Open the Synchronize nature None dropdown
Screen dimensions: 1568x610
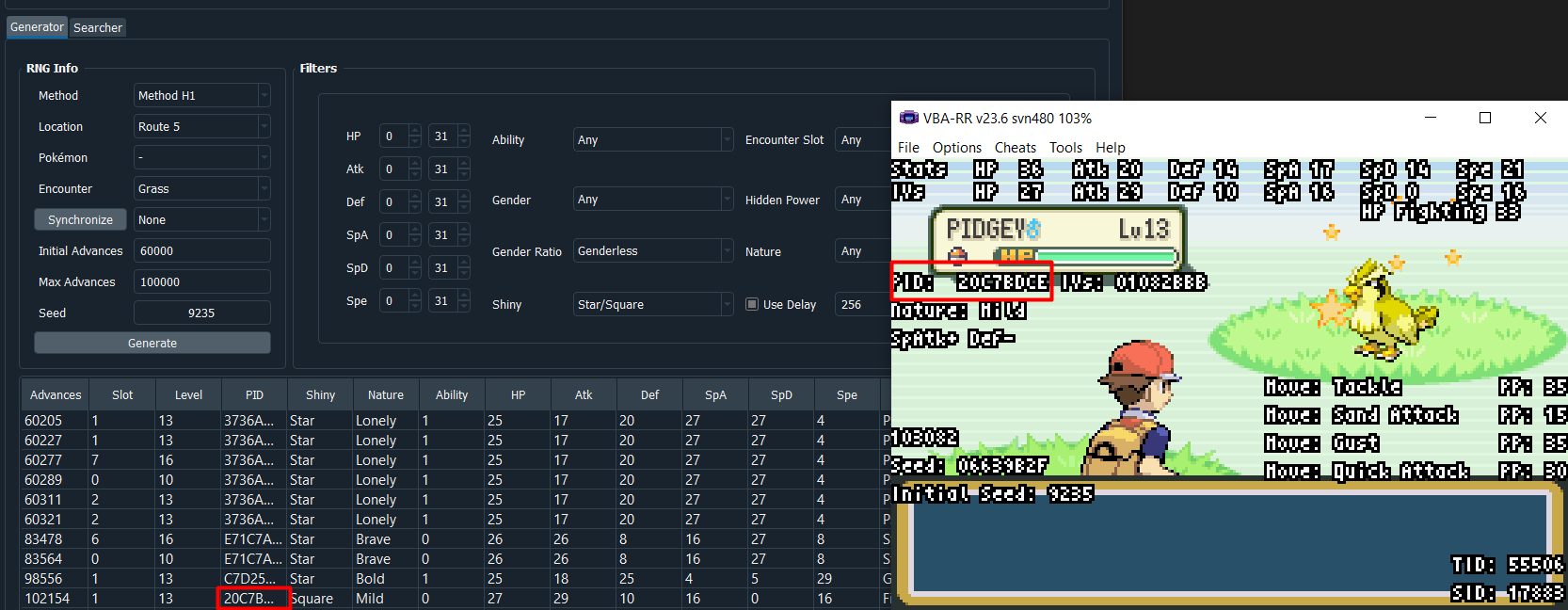tap(202, 219)
